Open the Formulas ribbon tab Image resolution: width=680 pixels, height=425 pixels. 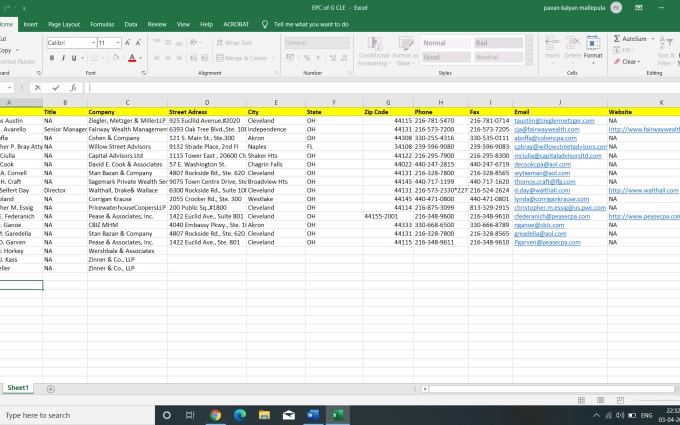pos(102,24)
